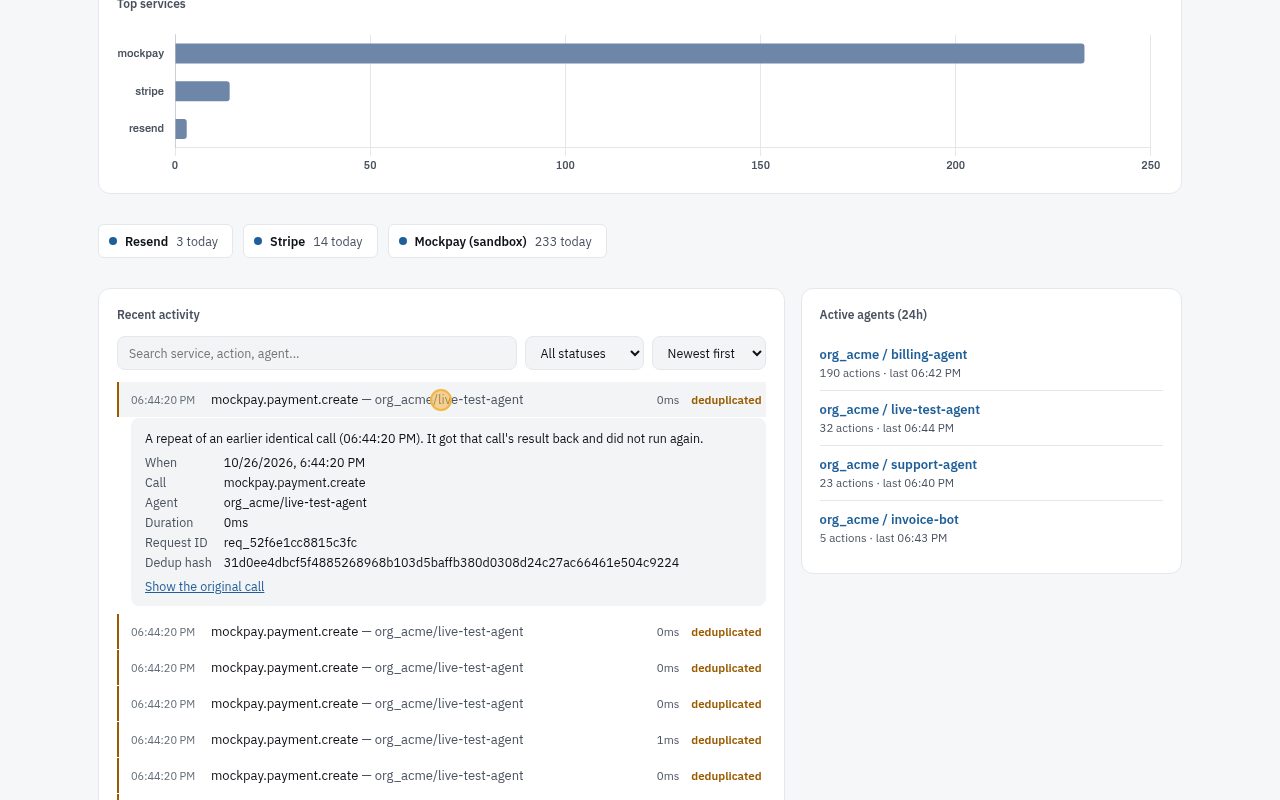The width and height of the screenshot is (1280, 800).
Task: Click the Agent value org_acme/live-test-agent in details
Action: pyautogui.click(x=295, y=503)
